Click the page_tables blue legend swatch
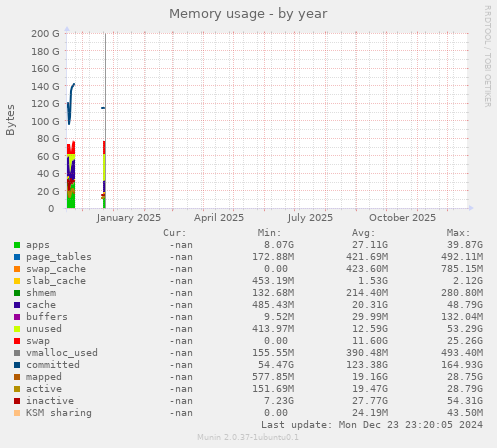Image resolution: width=497 pixels, height=448 pixels. click(x=17, y=257)
